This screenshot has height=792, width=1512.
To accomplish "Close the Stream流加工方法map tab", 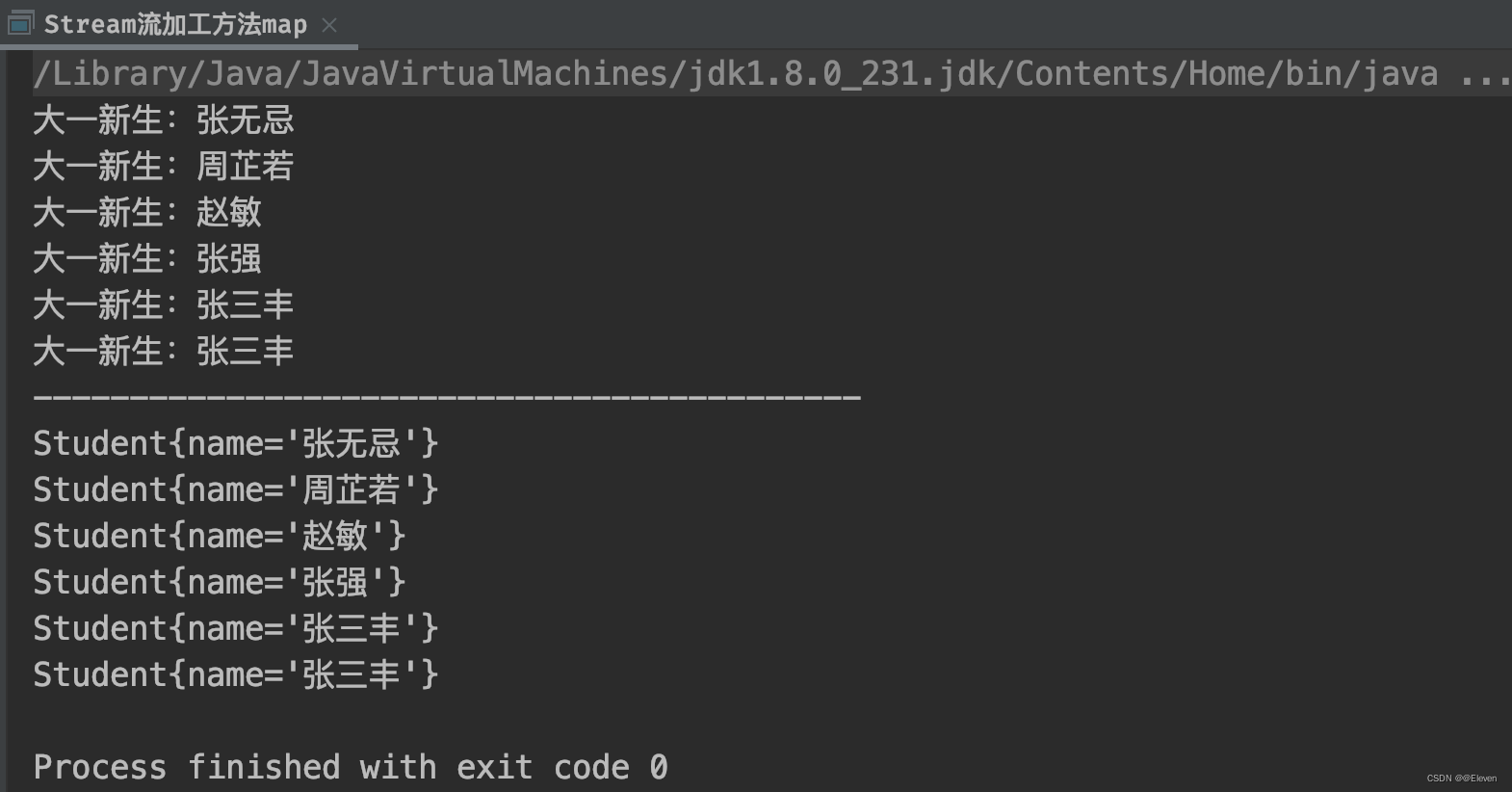I will (329, 26).
